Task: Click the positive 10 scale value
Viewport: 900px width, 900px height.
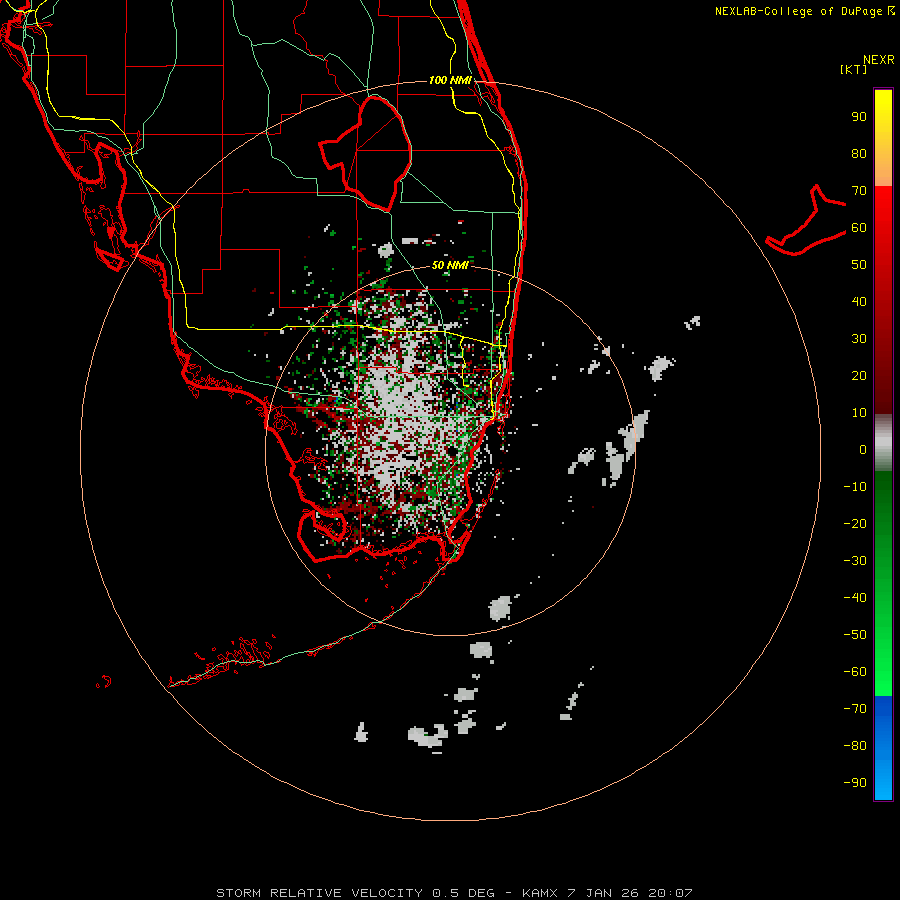Action: (859, 413)
